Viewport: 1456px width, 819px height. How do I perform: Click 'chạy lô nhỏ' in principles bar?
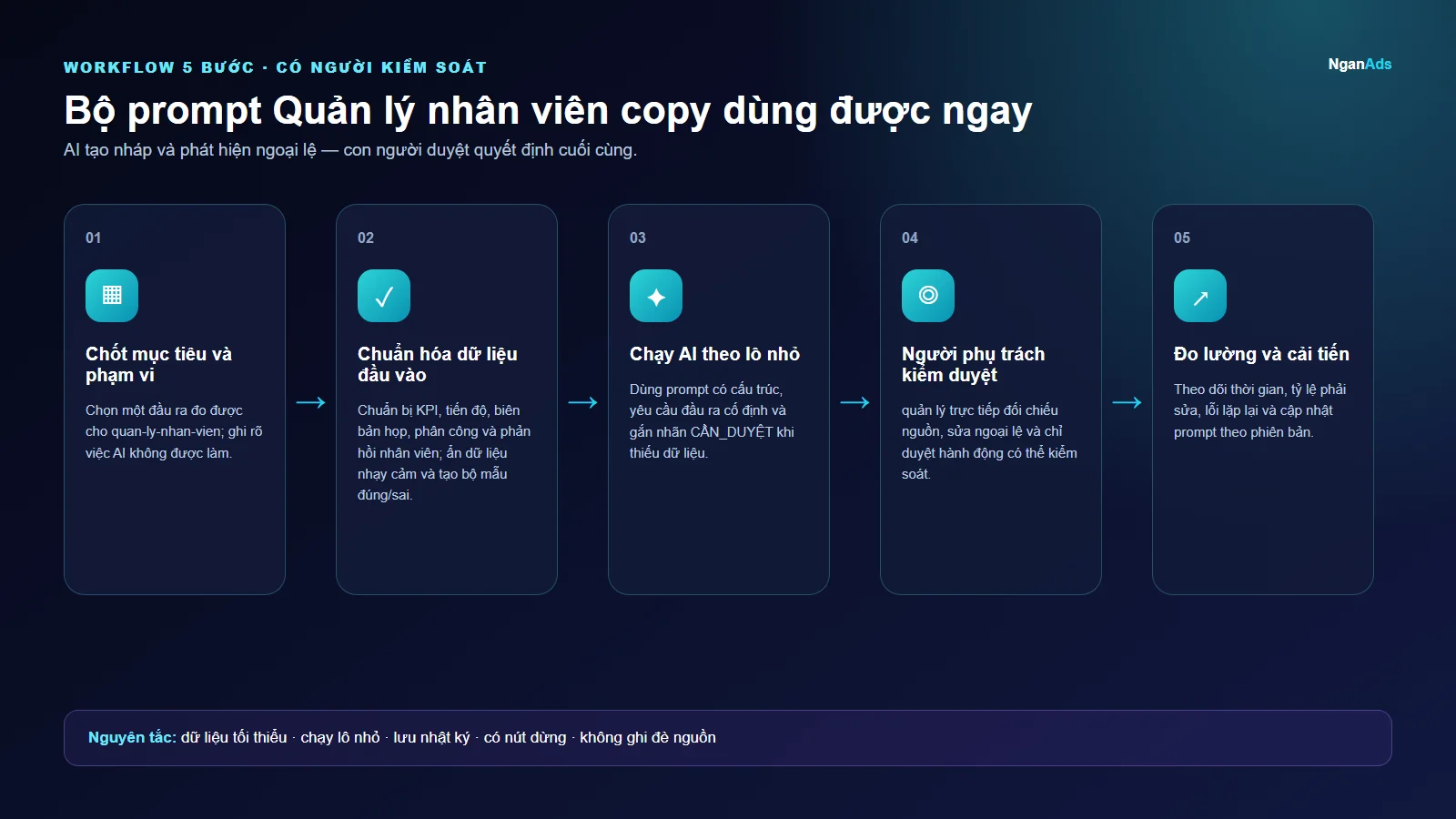pos(340,737)
